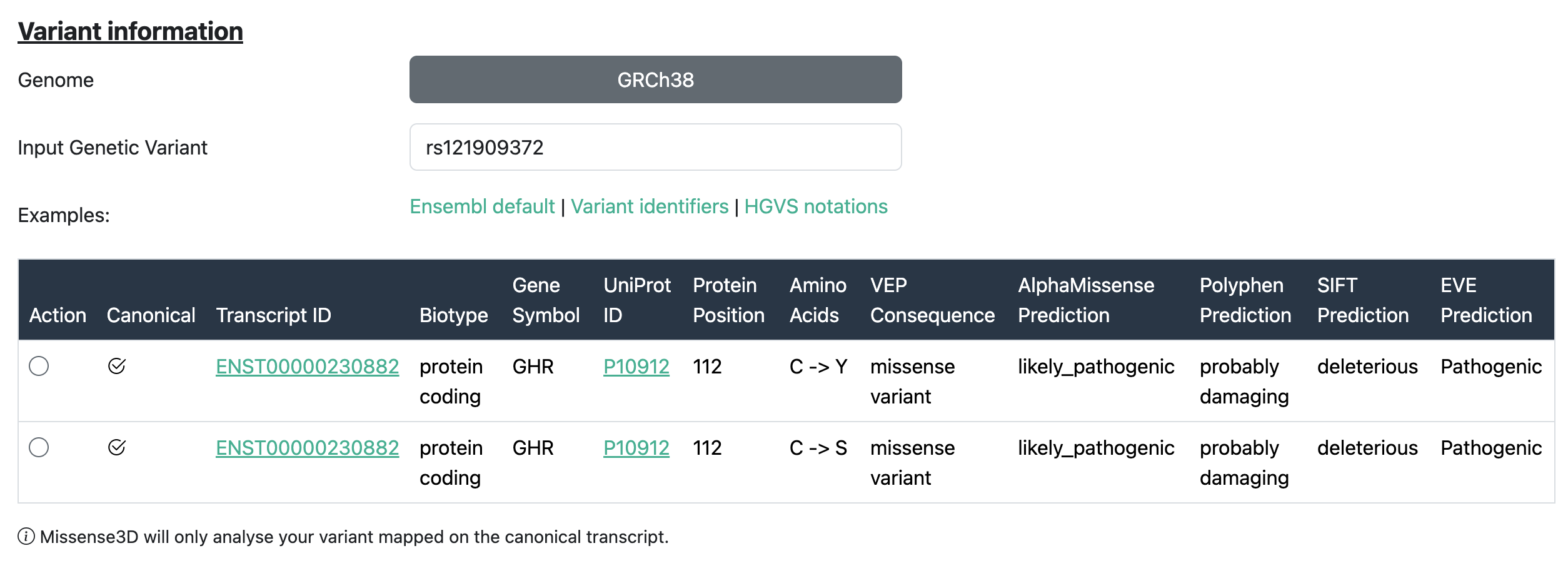
Task: Click the GRCh38 genome button
Action: coord(655,80)
